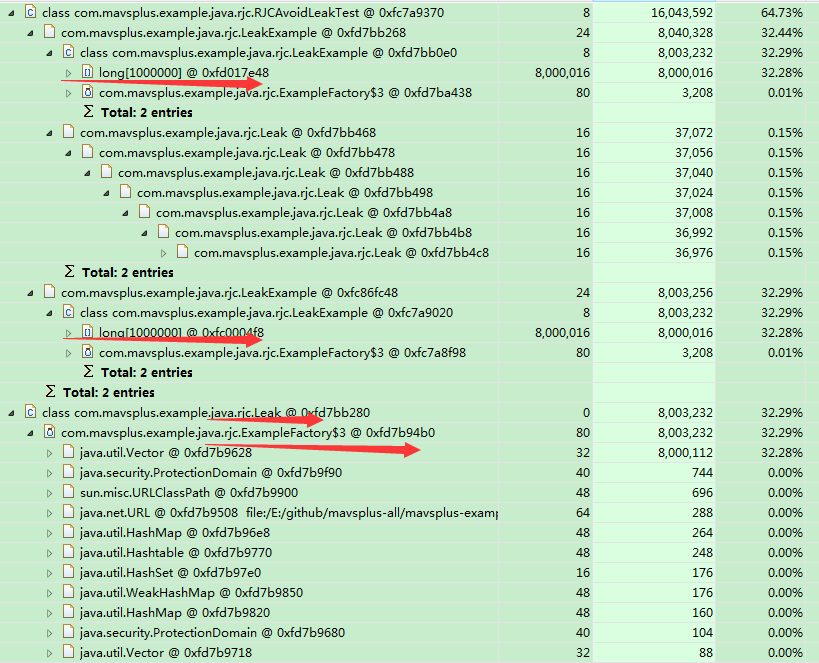Expand the long[1000000] @ 0xfd017e48 node
This screenshot has height=663, width=819.
[x=68, y=73]
